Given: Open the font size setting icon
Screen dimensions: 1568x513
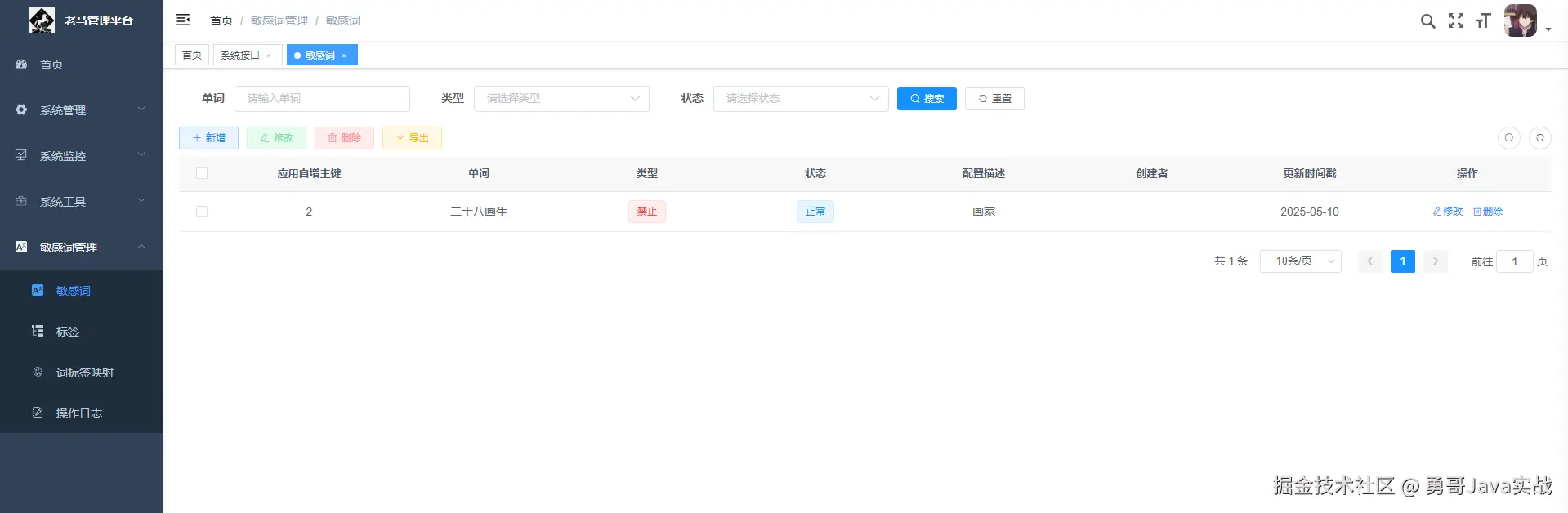Looking at the screenshot, I should [1484, 21].
